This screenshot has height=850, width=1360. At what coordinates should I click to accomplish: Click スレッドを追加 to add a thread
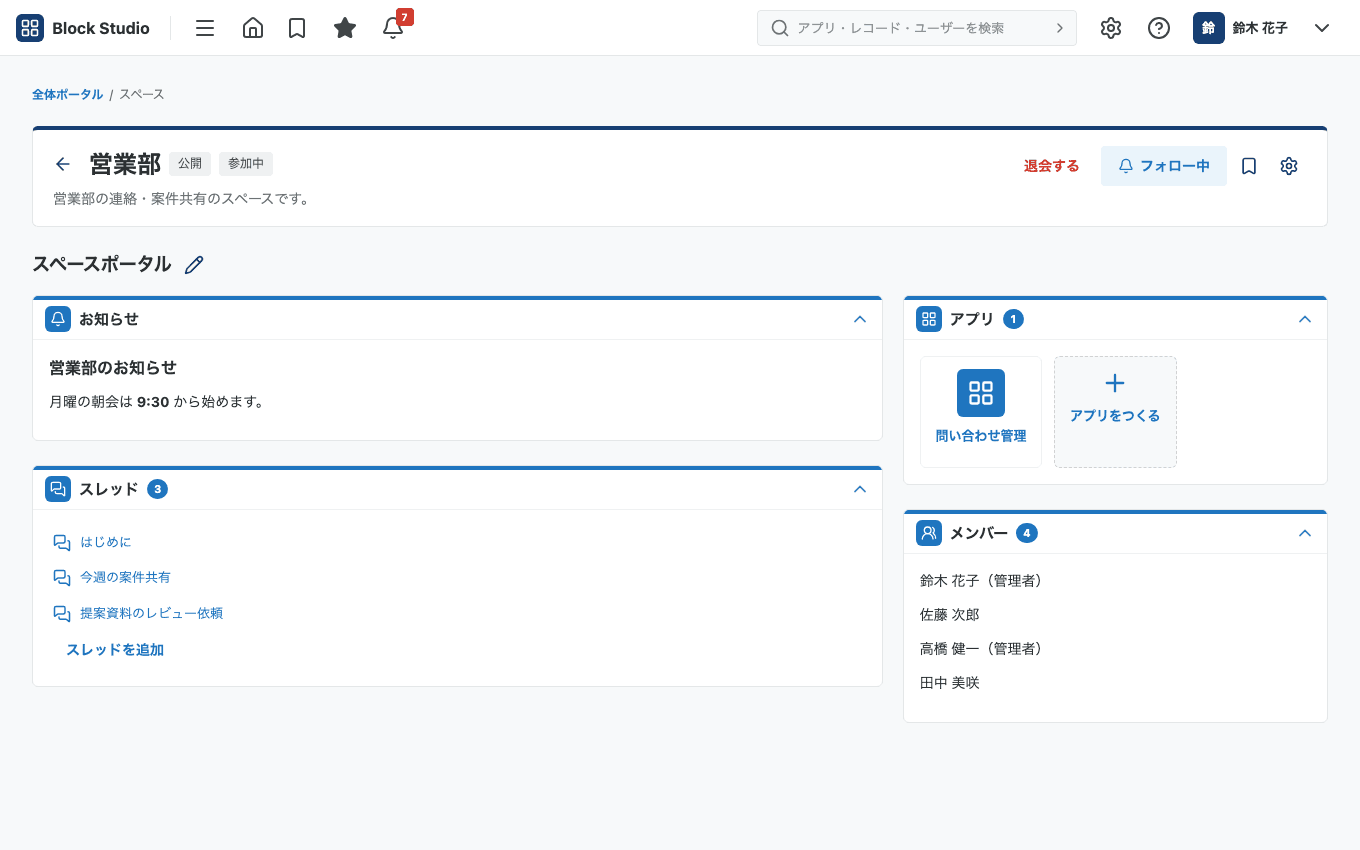(115, 650)
